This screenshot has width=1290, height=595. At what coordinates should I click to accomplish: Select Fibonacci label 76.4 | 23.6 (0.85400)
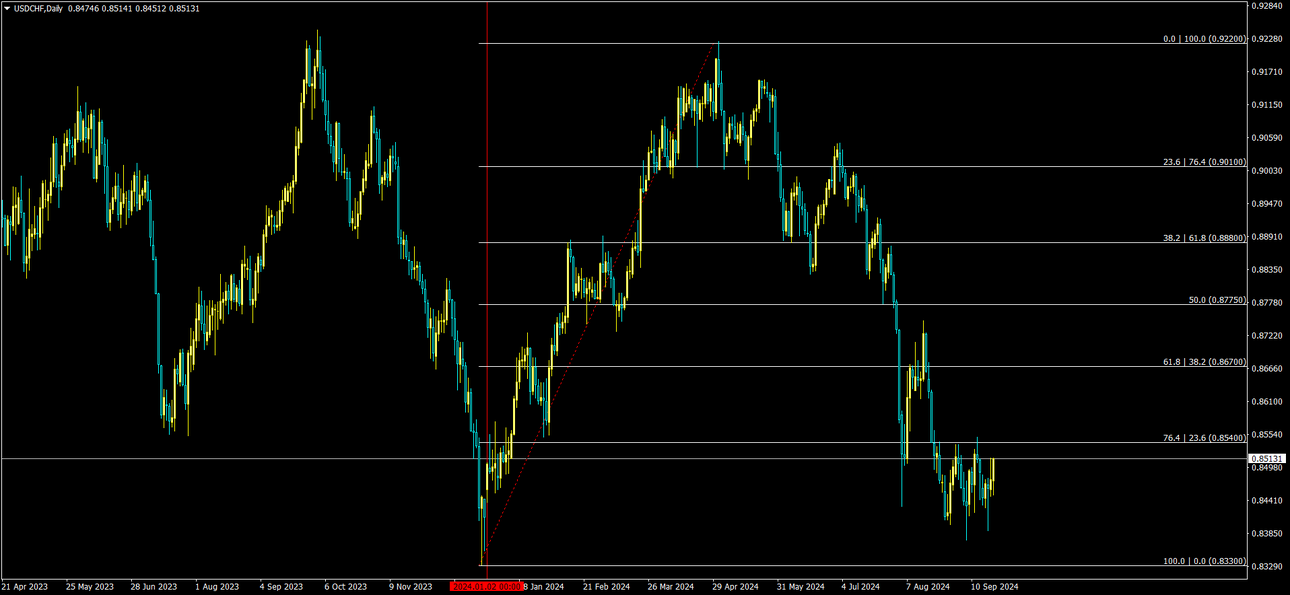tap(1203, 438)
